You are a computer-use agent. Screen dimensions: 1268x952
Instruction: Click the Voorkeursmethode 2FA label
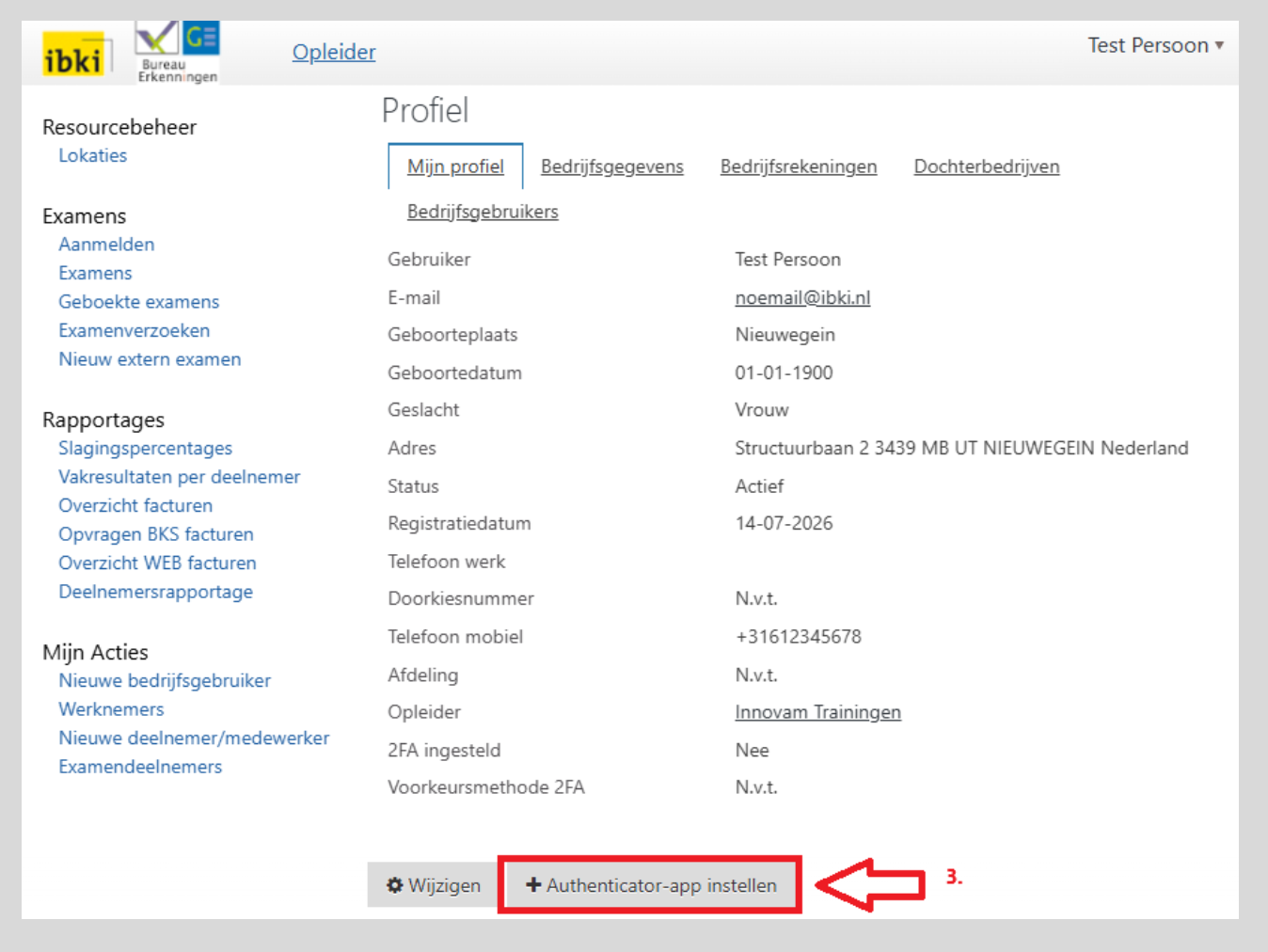click(486, 787)
